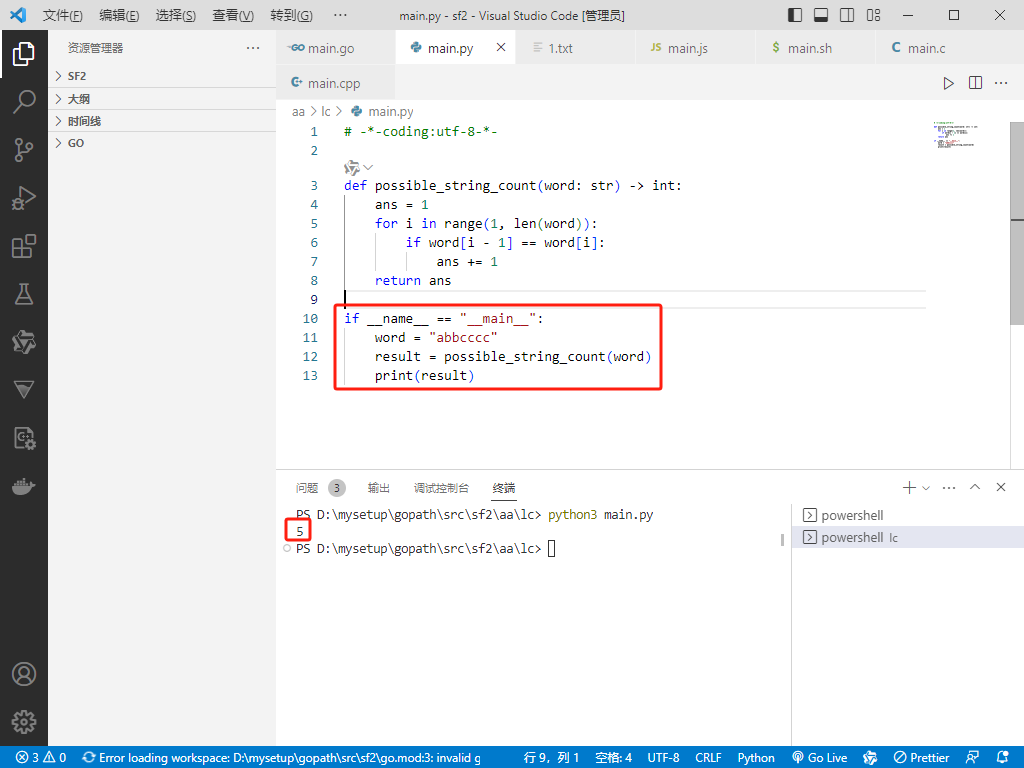Toggle the primary side bar layout
The height and width of the screenshot is (768, 1024).
795,15
